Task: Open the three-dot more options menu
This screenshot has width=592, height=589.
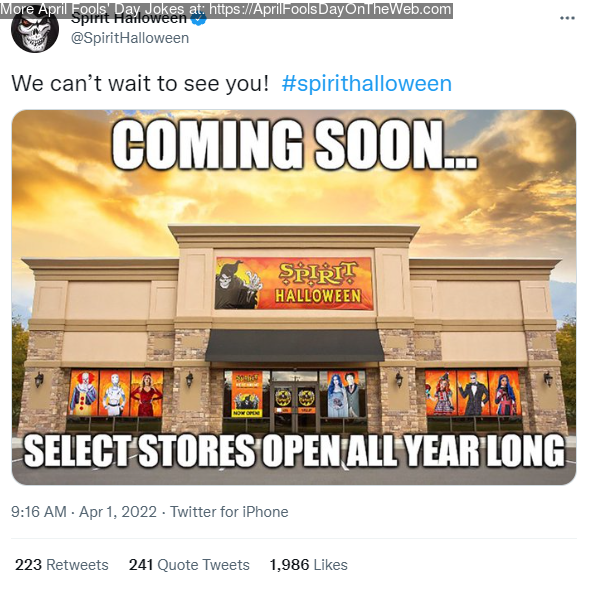Action: pyautogui.click(x=567, y=18)
